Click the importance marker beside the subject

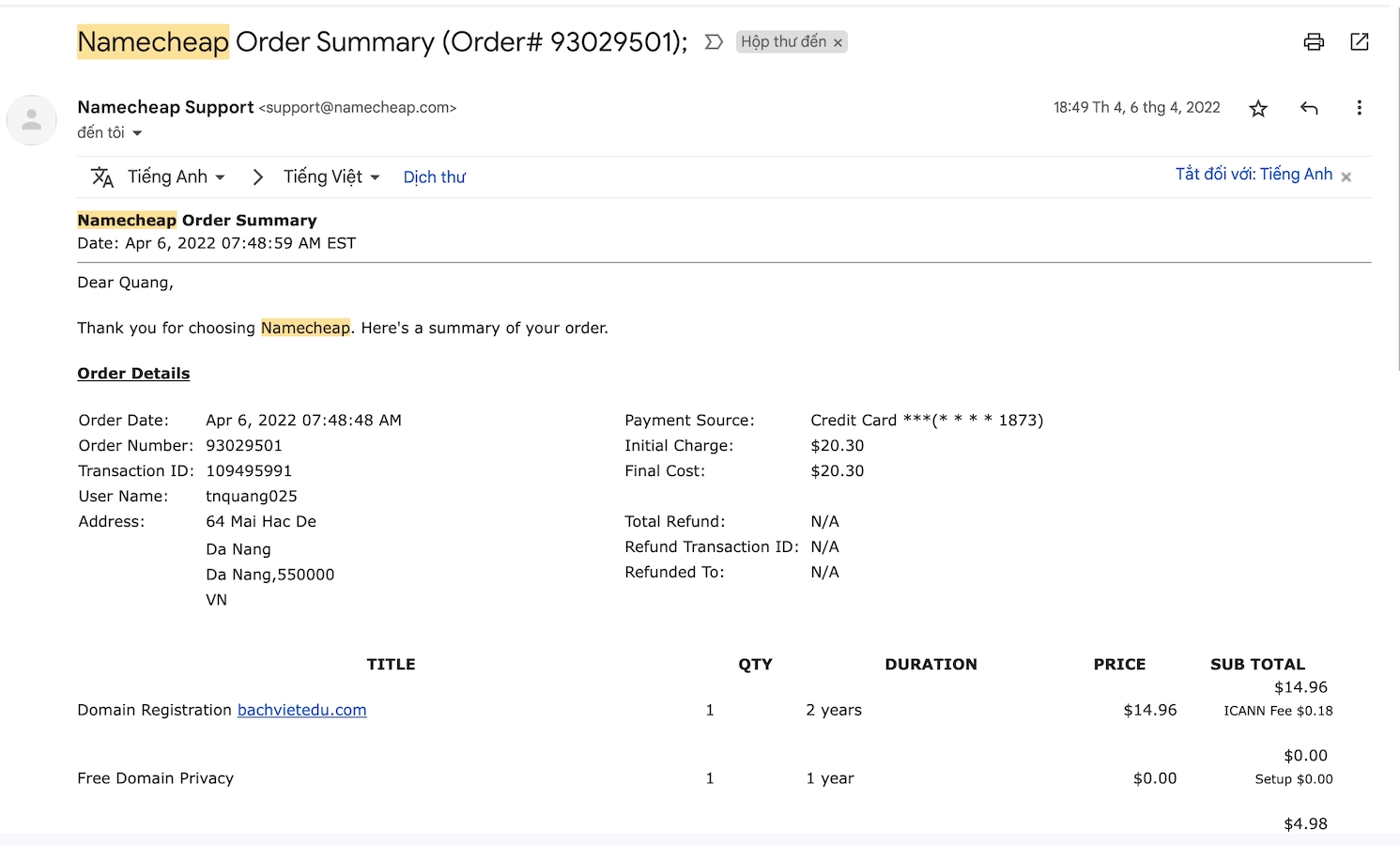pos(714,42)
